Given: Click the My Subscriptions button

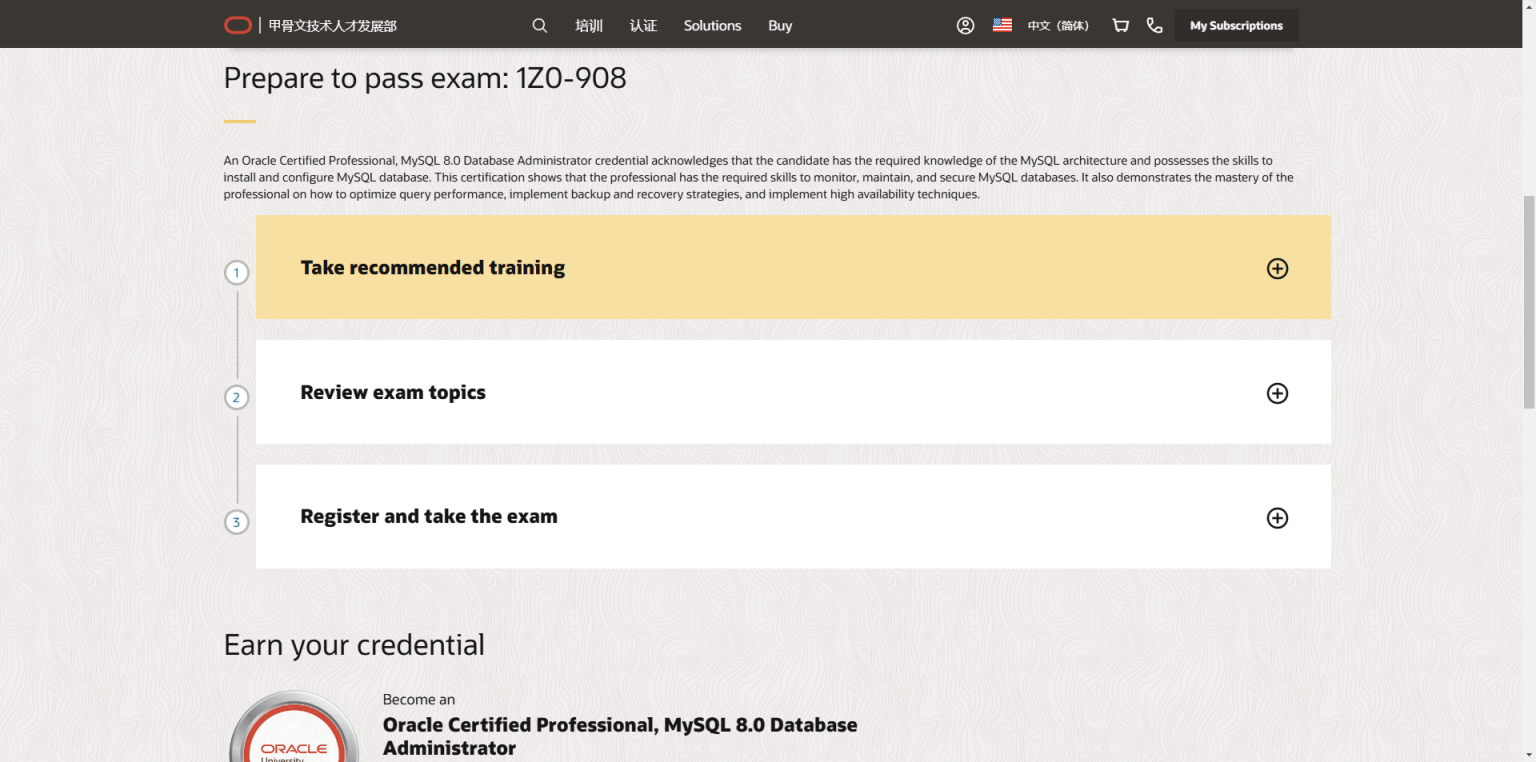Looking at the screenshot, I should click(1236, 25).
